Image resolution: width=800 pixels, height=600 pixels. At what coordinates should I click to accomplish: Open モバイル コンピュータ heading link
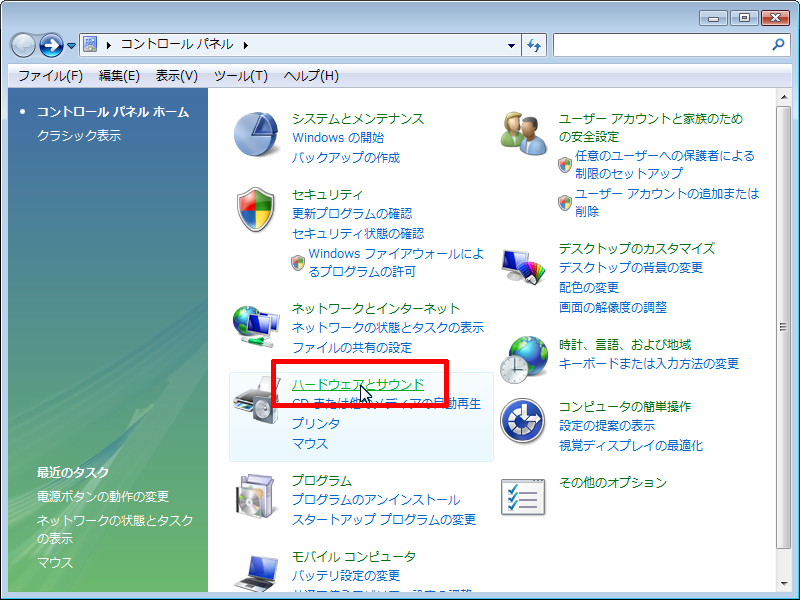point(354,556)
